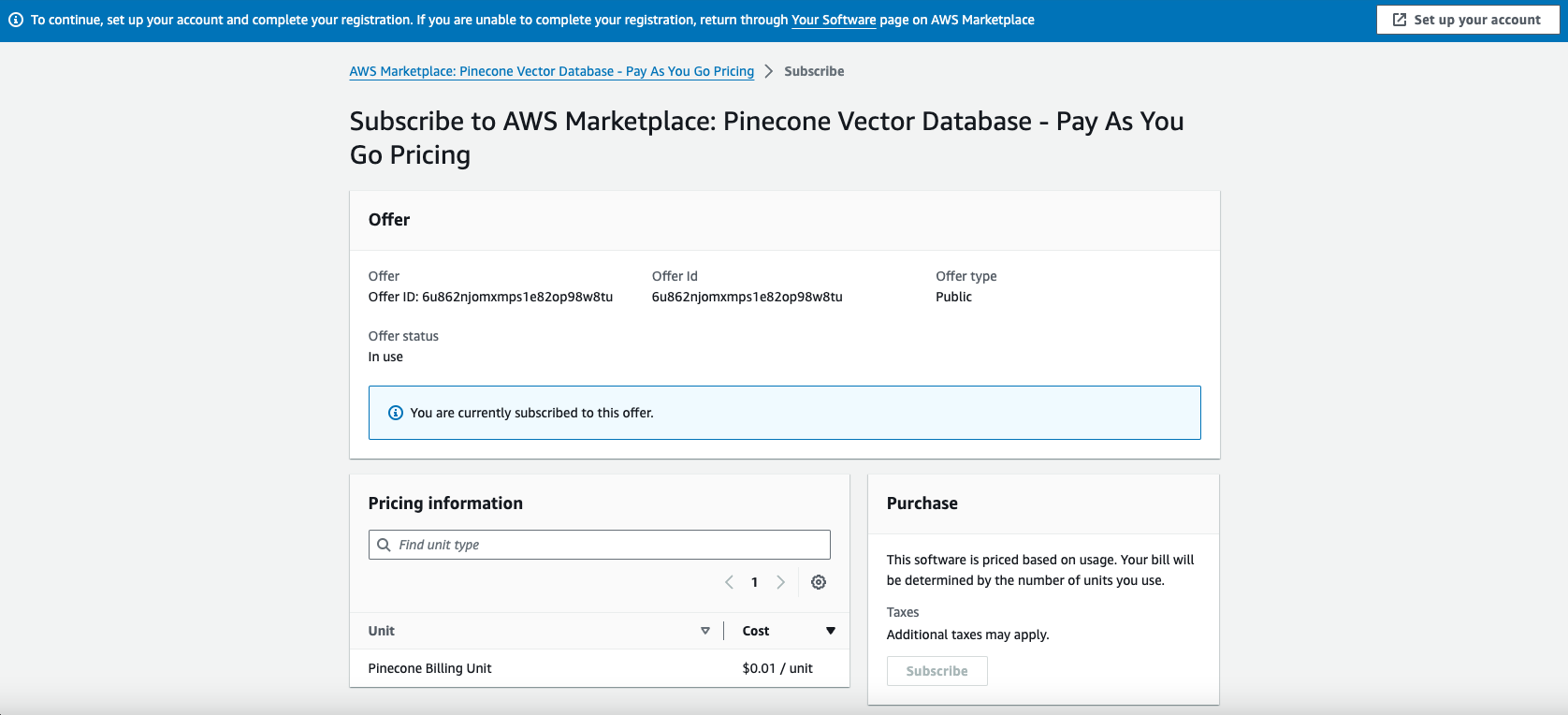Sort pricing table by Unit column arrow
This screenshot has width=1568, height=715.
click(705, 631)
